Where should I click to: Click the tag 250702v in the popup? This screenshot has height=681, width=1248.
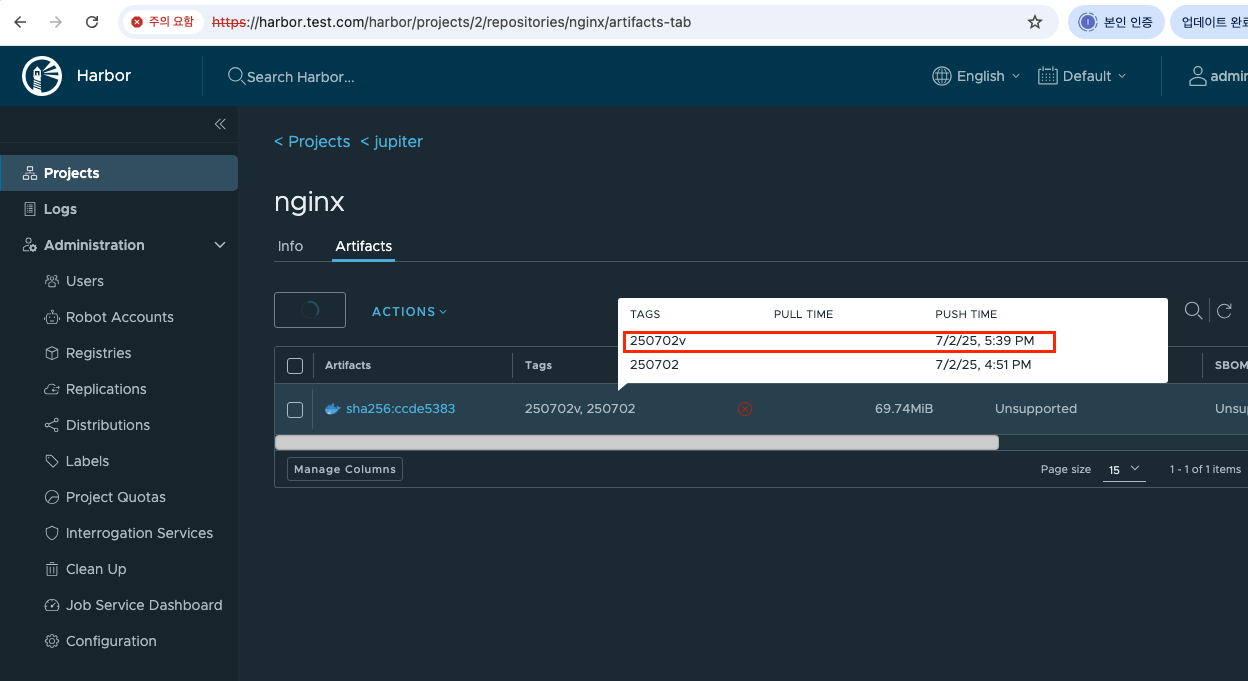[x=658, y=341]
